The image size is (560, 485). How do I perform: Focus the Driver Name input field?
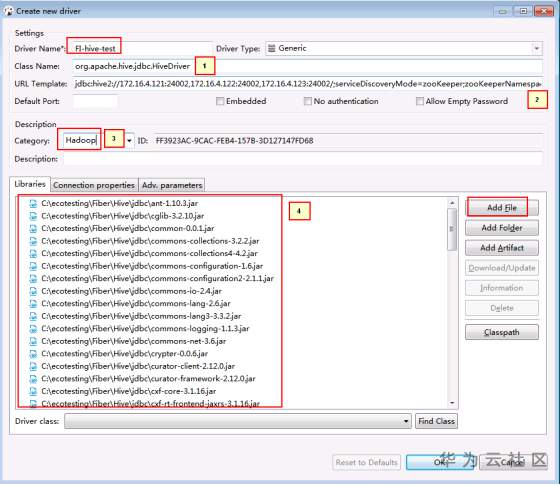(142, 49)
